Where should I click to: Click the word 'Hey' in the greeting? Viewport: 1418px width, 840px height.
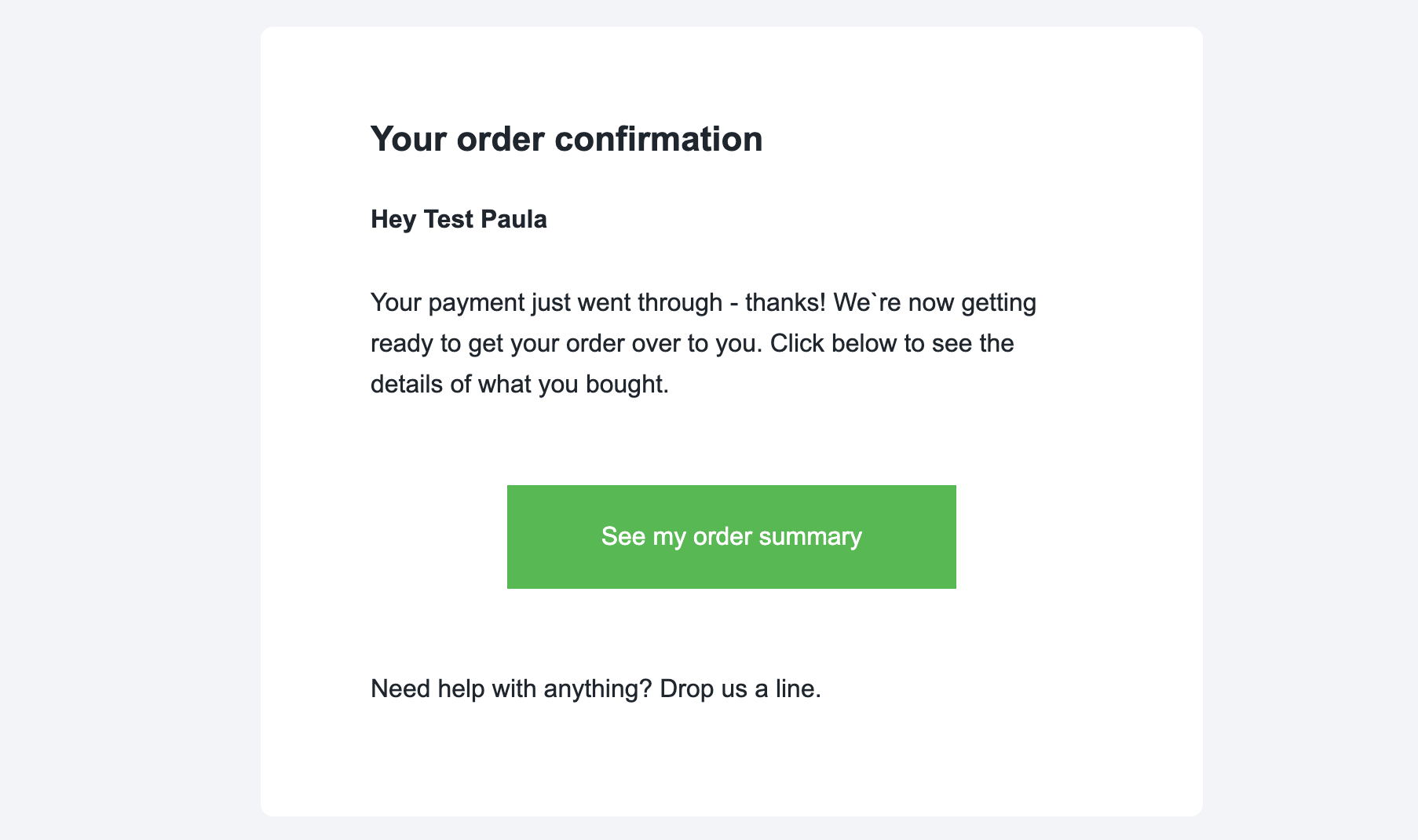[x=393, y=220]
